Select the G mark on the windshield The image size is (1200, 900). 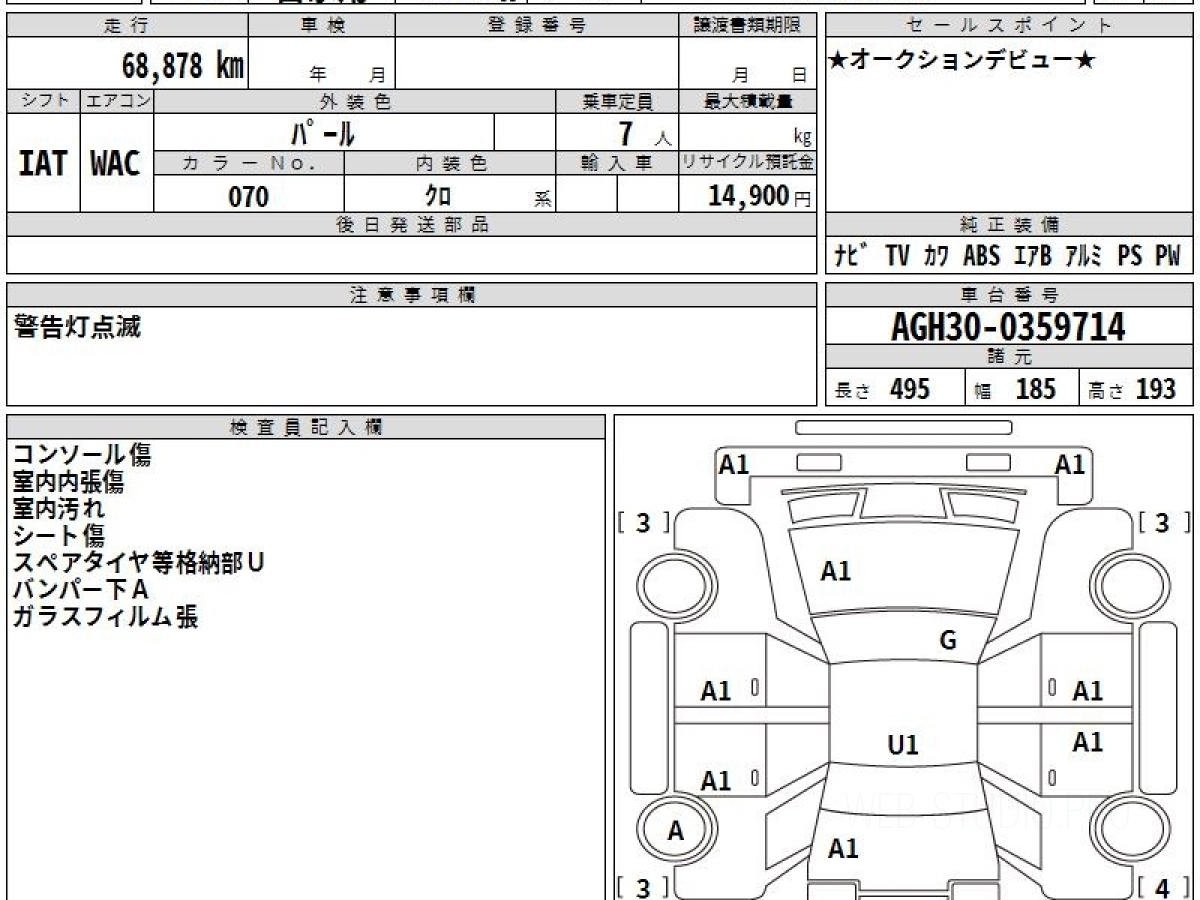tap(948, 641)
